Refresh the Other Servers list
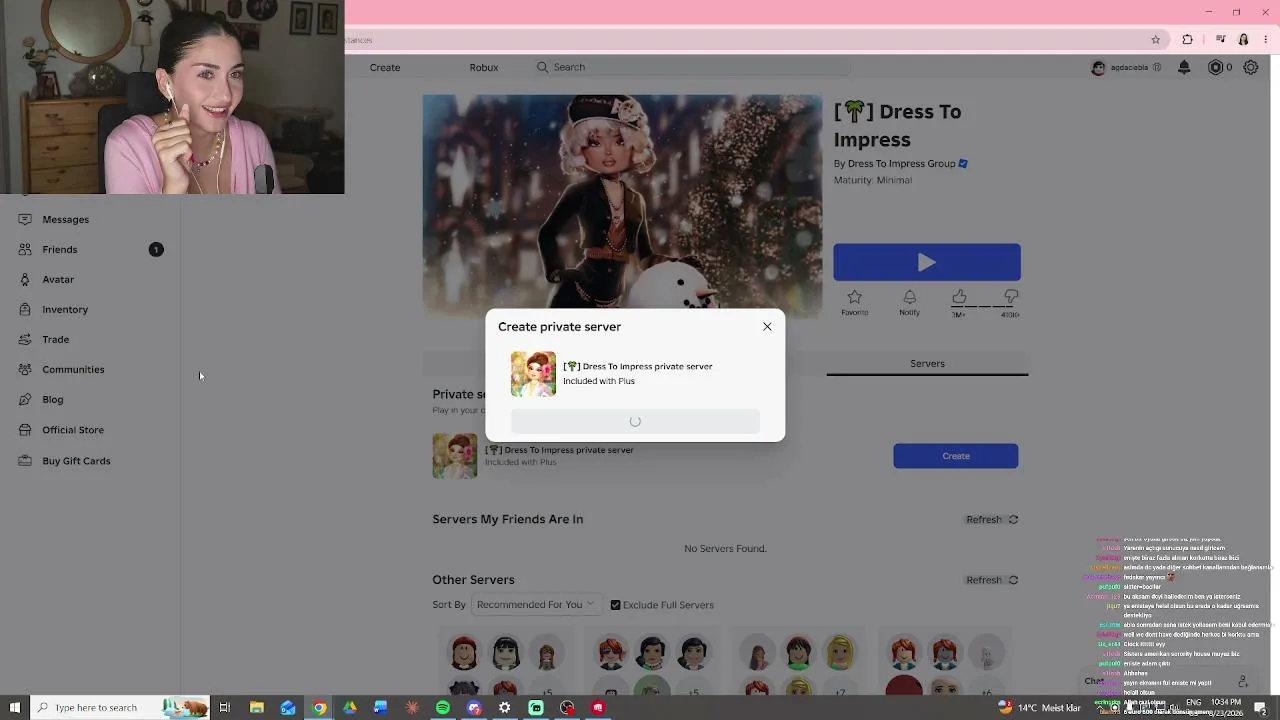Image resolution: width=1280 pixels, height=720 pixels. (x=992, y=580)
